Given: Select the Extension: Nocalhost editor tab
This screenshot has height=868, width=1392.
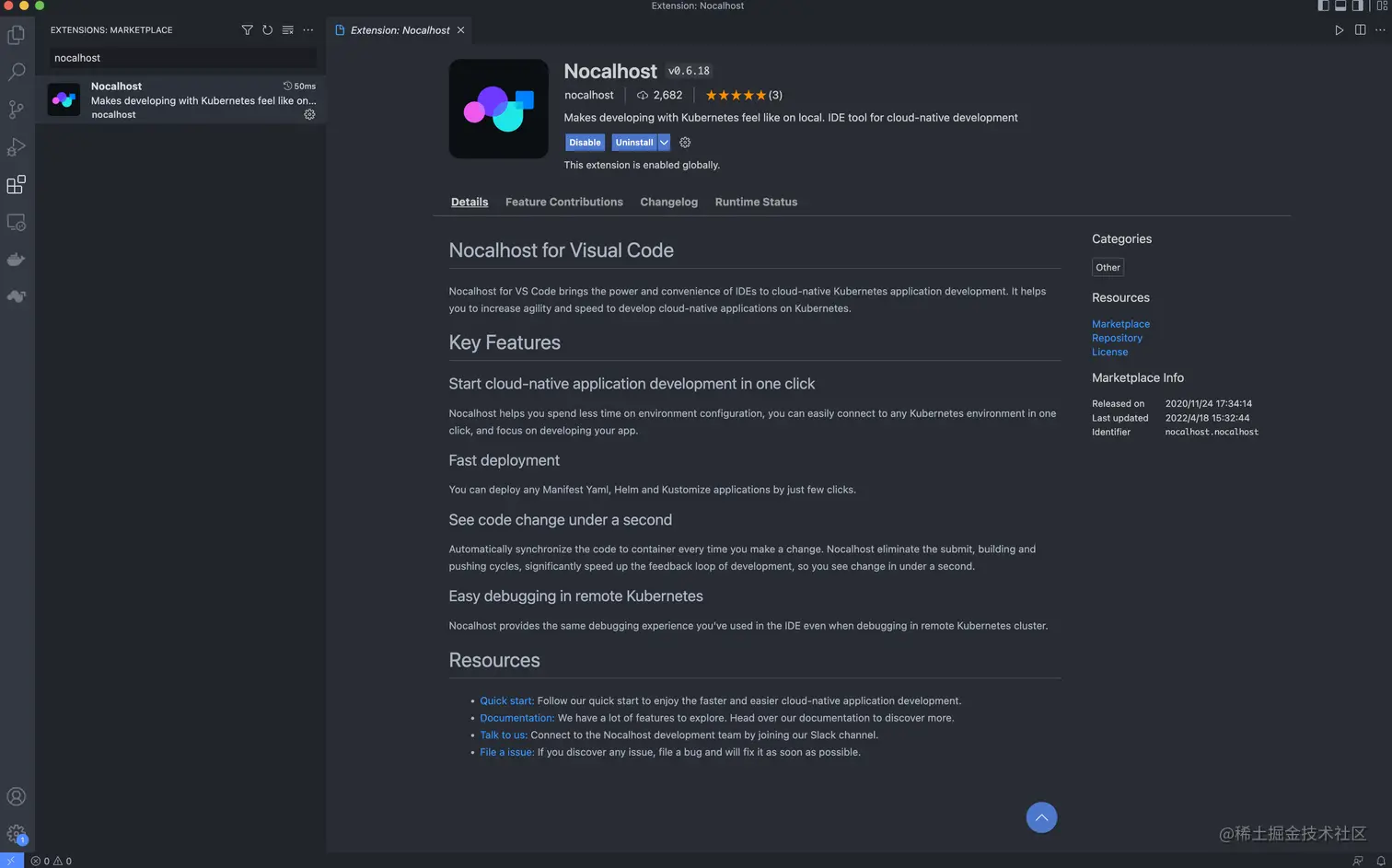Looking at the screenshot, I should click(x=400, y=30).
